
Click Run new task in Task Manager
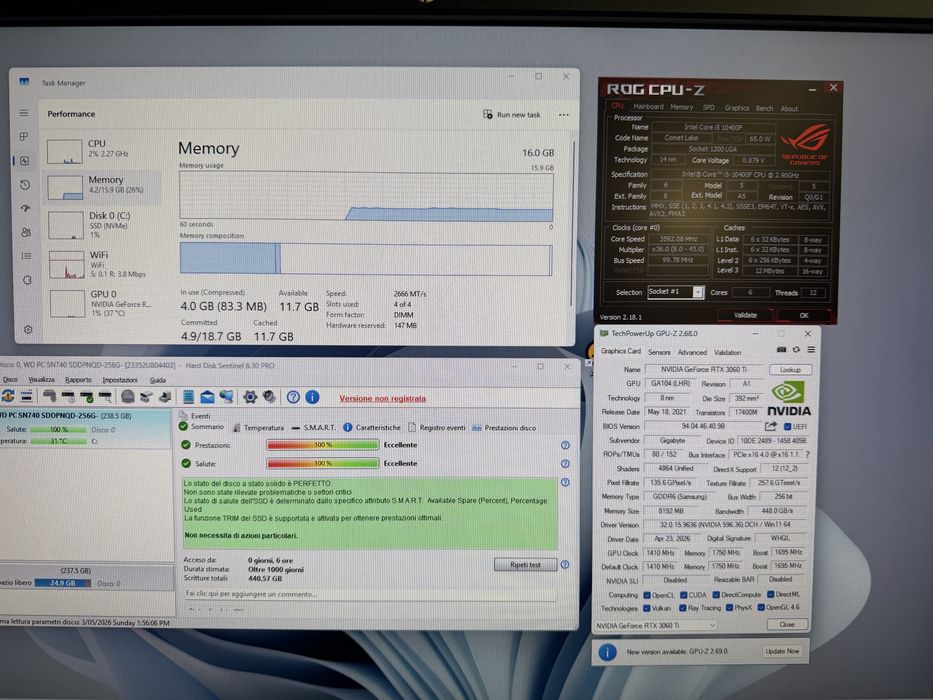point(512,114)
